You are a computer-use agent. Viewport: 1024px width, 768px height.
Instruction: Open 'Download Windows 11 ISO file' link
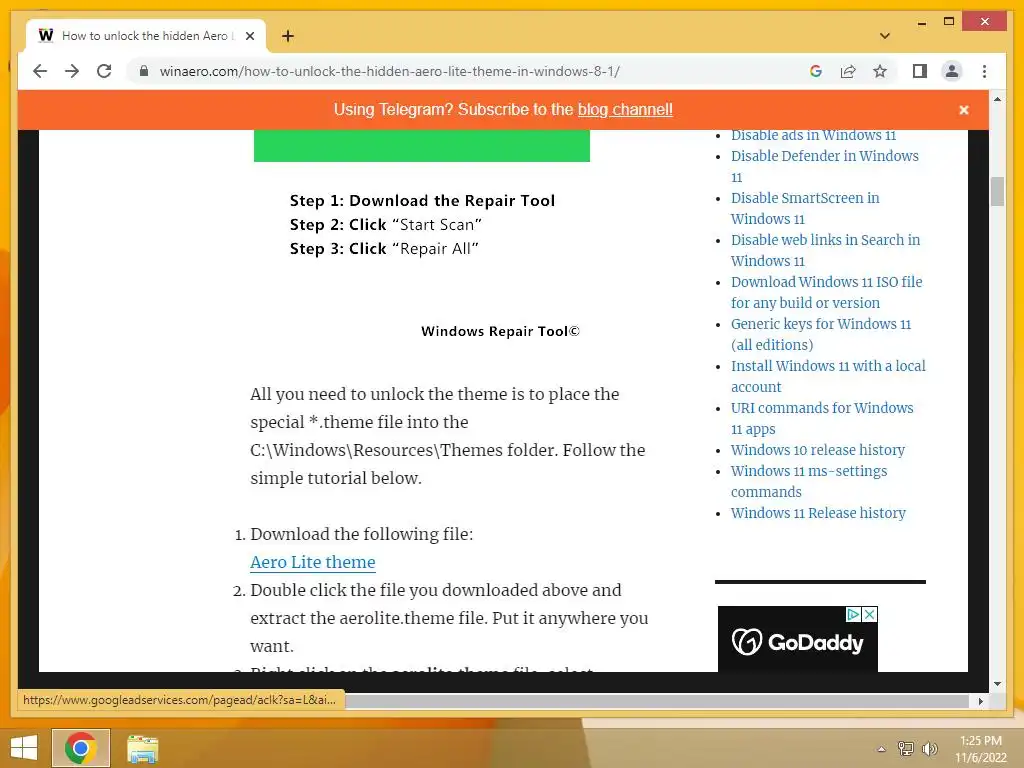(827, 292)
